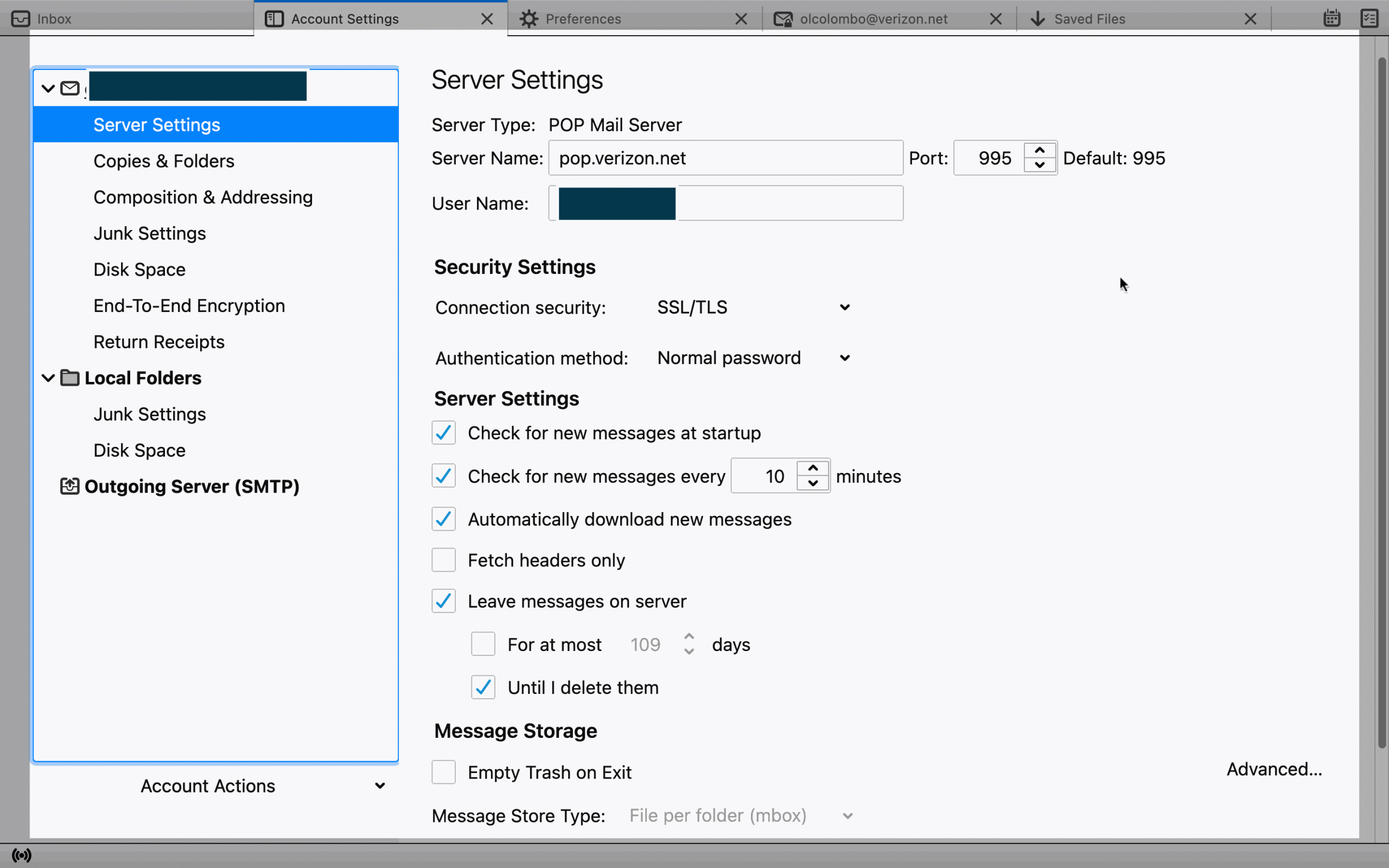Click the Advanced... button

(1273, 769)
